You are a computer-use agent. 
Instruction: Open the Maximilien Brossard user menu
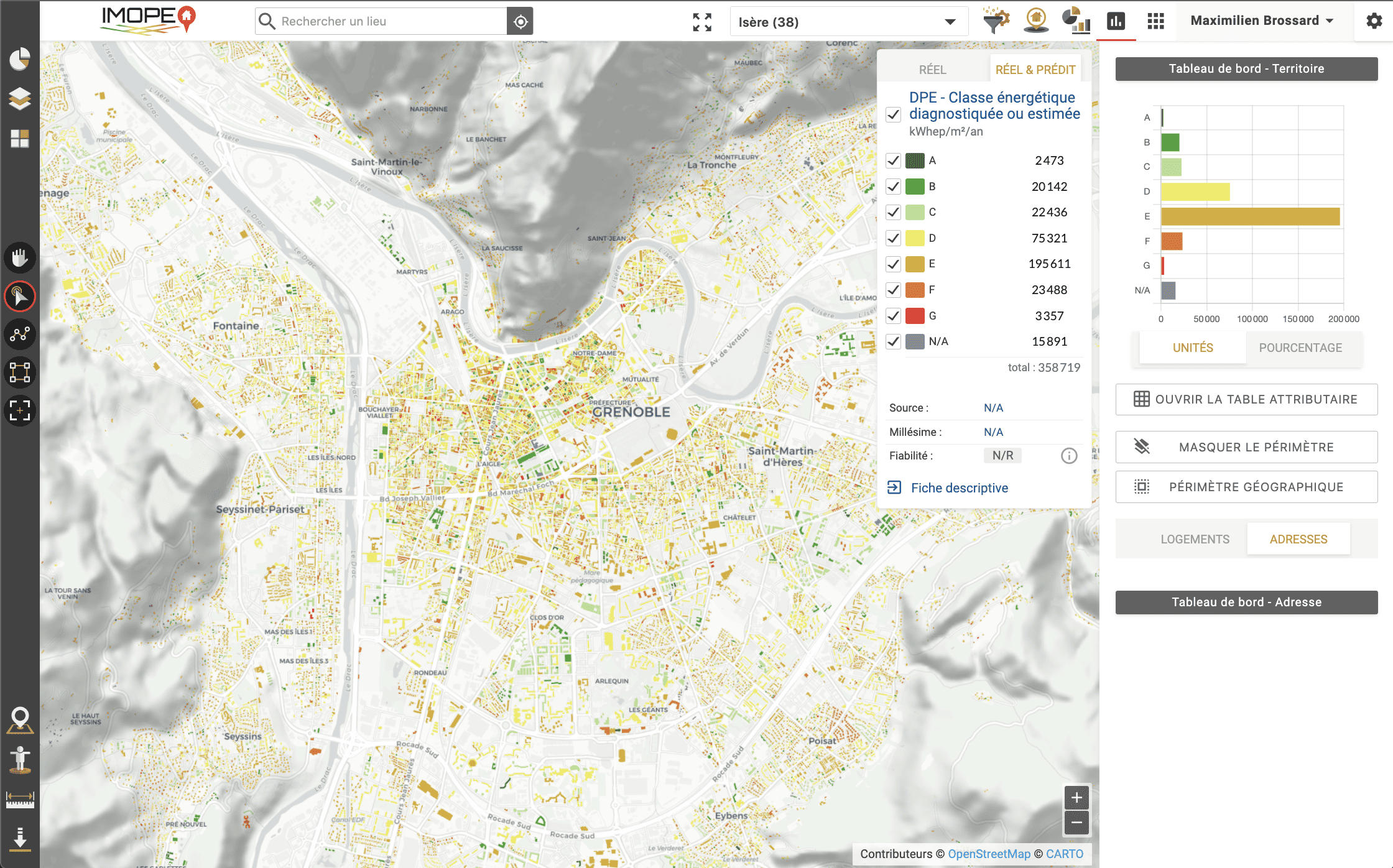1262,21
